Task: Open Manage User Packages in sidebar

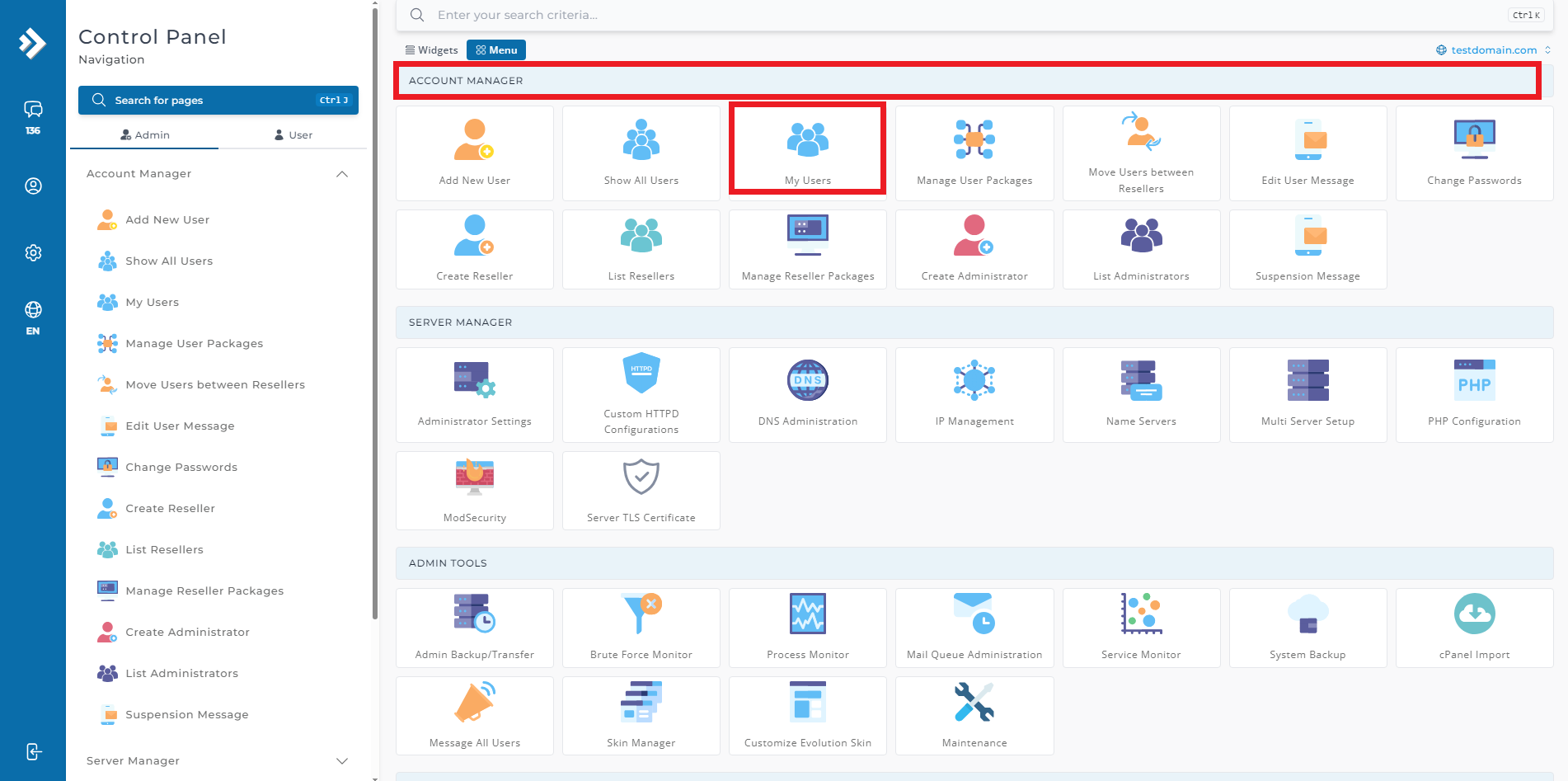Action: coord(194,343)
